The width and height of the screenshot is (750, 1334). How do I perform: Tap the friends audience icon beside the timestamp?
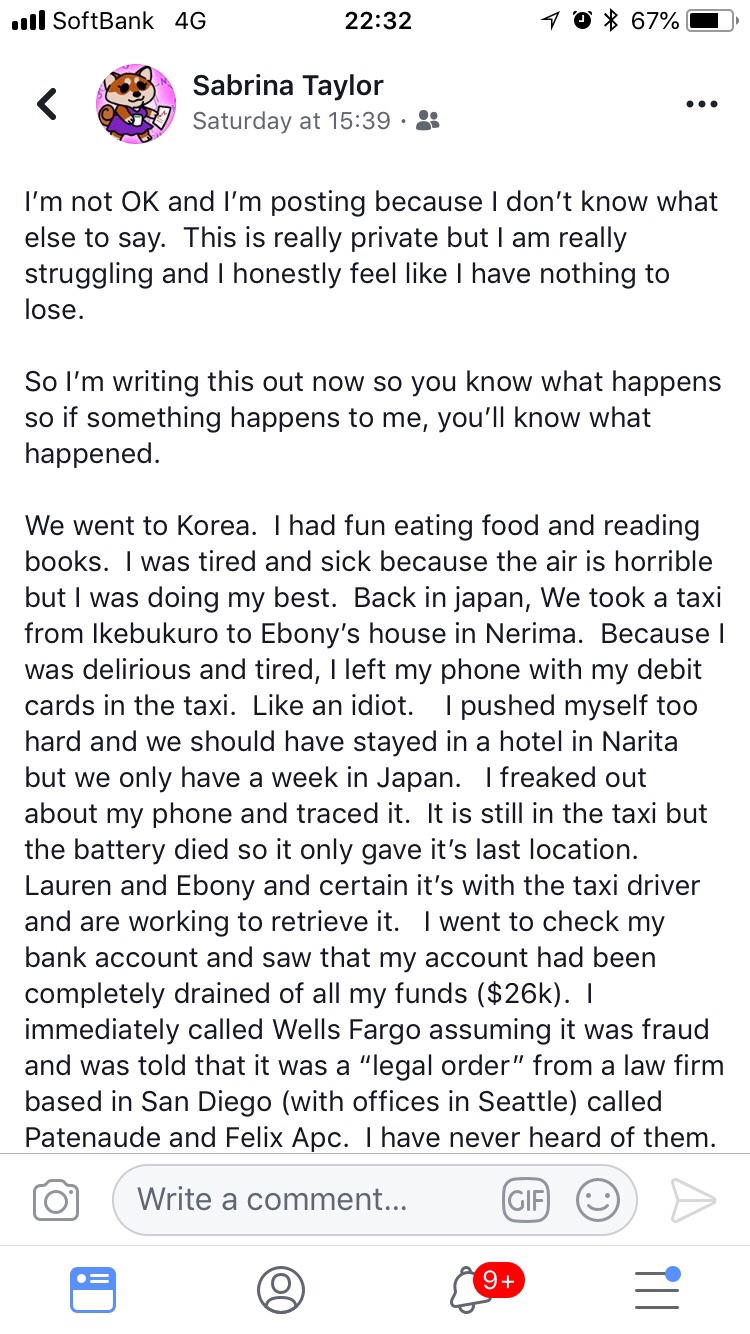click(428, 122)
